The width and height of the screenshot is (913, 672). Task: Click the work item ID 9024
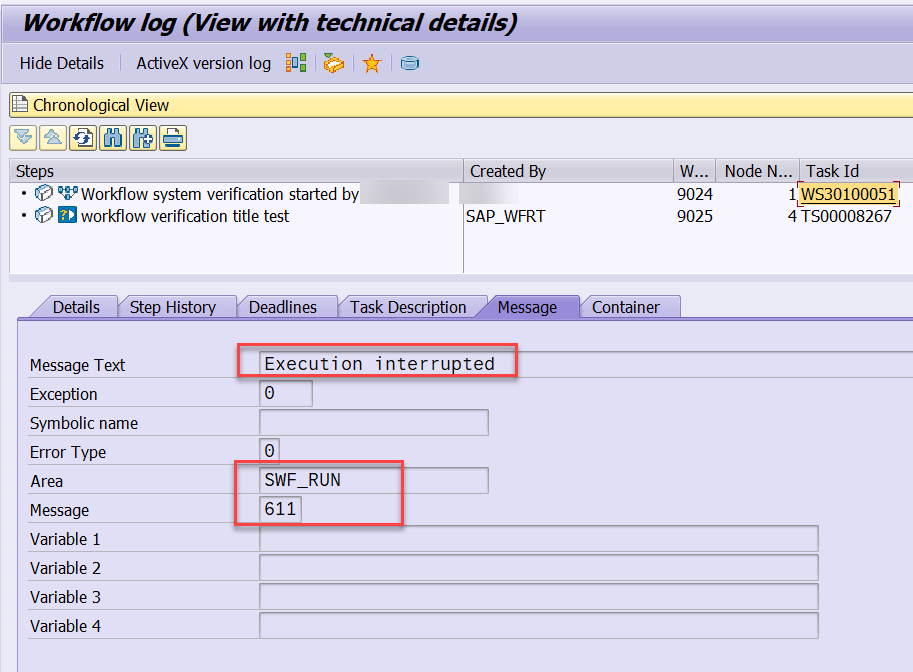pyautogui.click(x=695, y=194)
